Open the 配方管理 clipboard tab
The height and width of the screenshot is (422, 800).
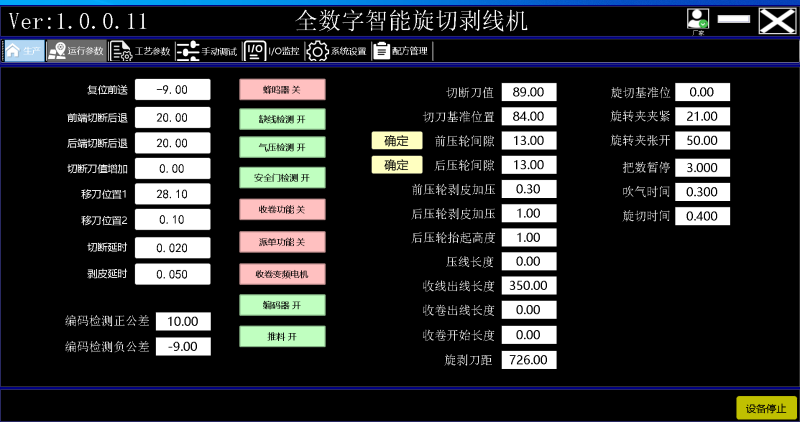(x=401, y=51)
